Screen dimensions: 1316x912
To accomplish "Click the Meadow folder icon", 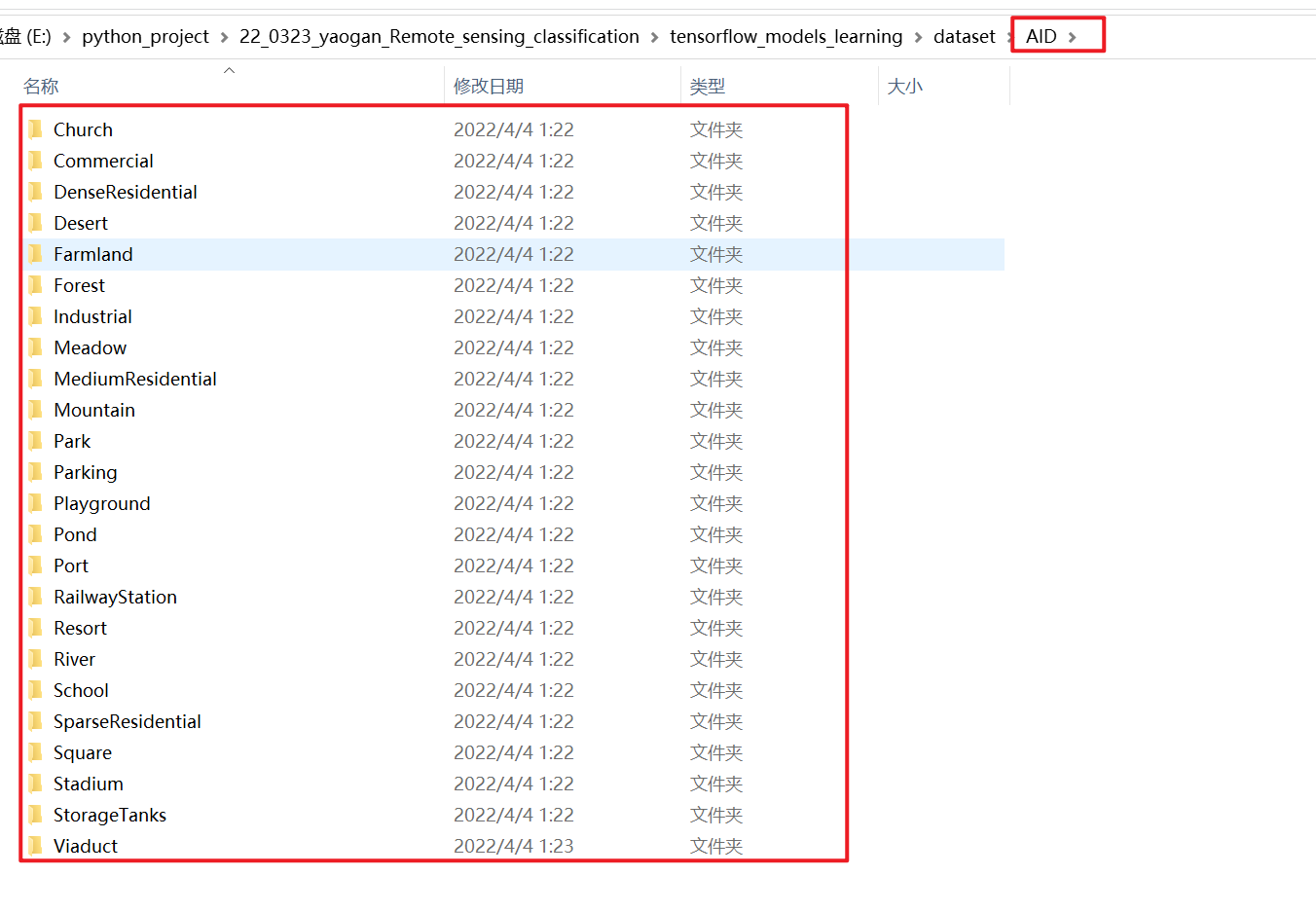I will click(x=35, y=347).
